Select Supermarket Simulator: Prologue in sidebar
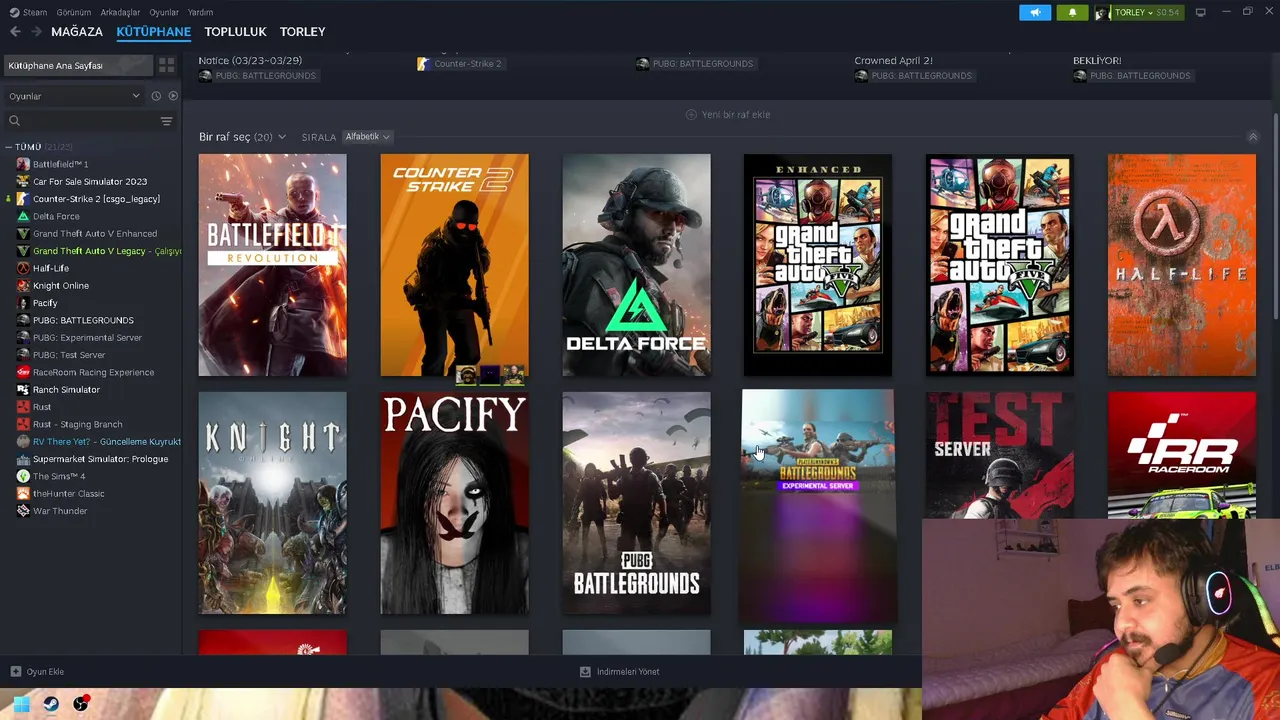Image resolution: width=1280 pixels, height=720 pixels. coord(100,459)
